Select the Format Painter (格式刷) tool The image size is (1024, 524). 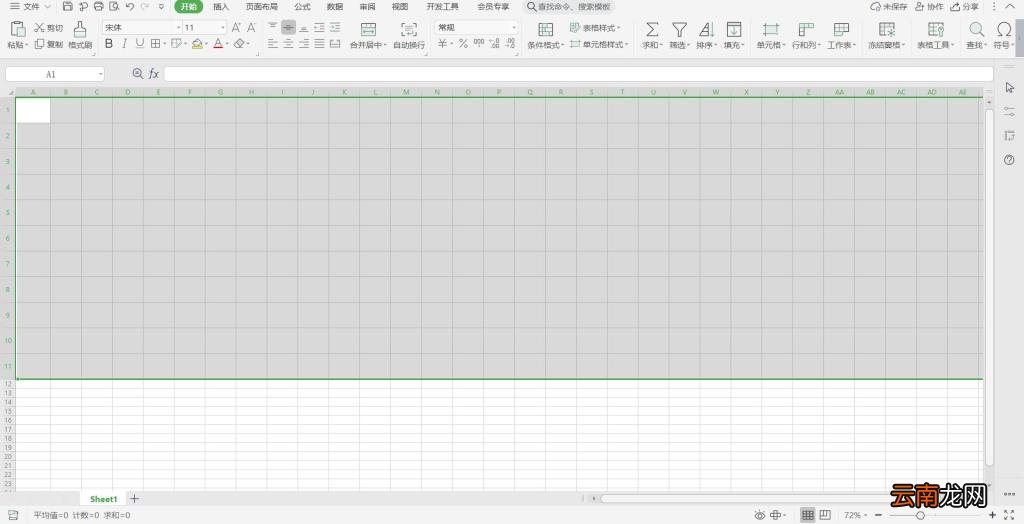[x=80, y=35]
